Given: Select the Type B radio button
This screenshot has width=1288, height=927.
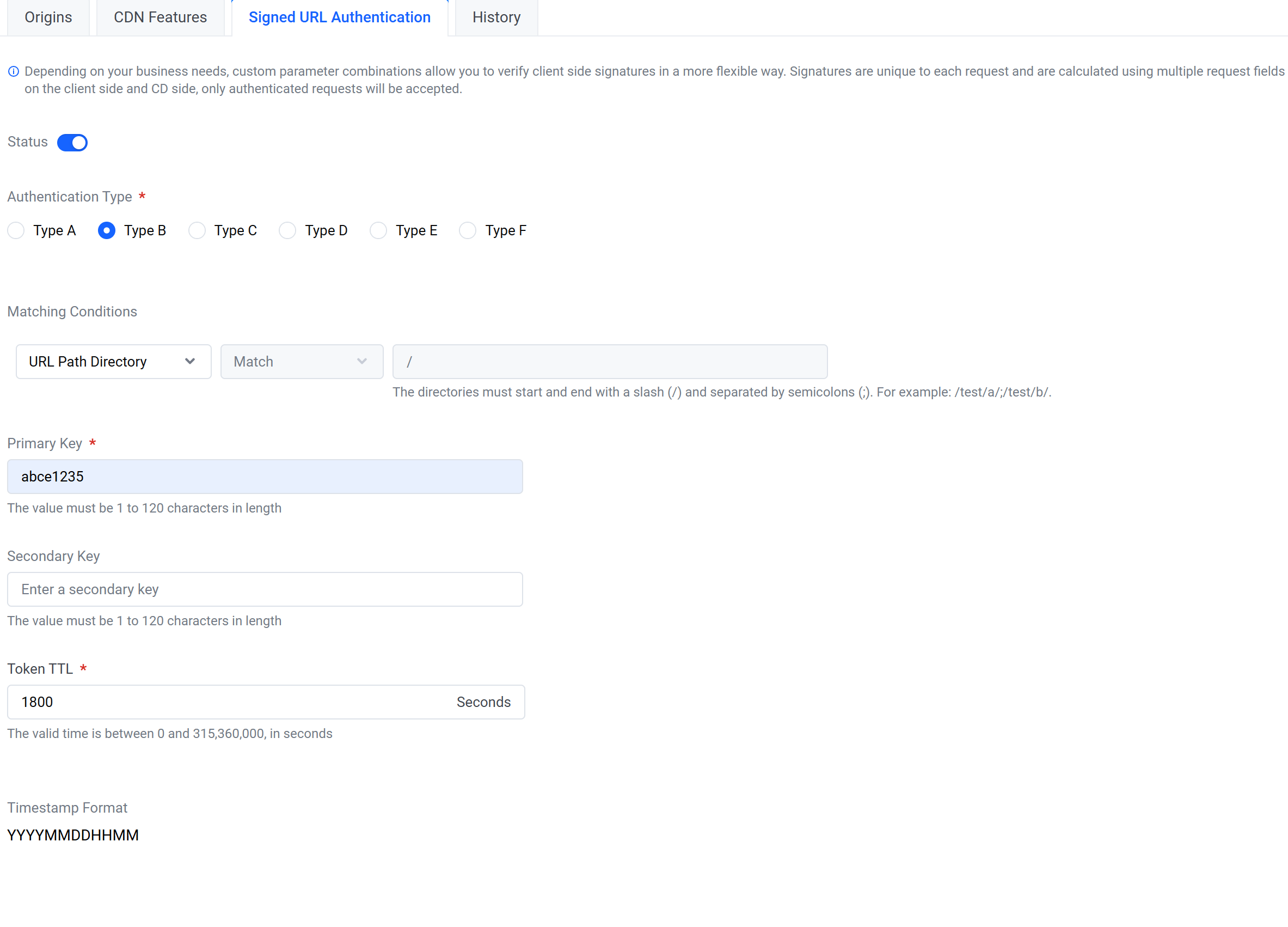Looking at the screenshot, I should click(107, 230).
